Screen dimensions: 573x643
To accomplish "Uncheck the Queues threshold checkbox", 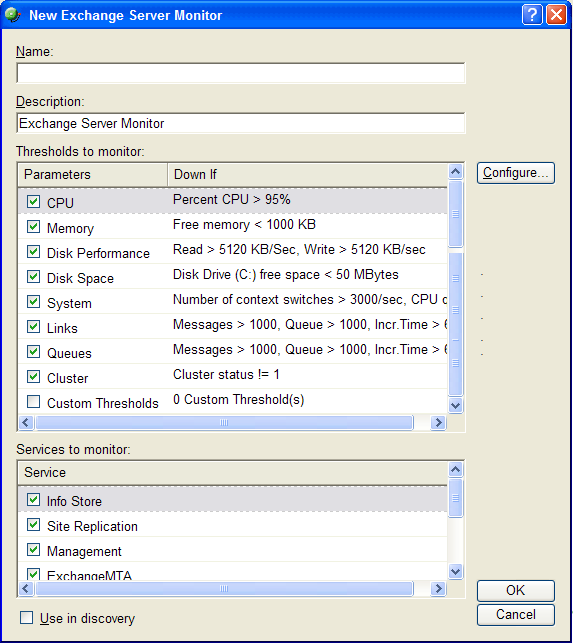I will pos(33,351).
